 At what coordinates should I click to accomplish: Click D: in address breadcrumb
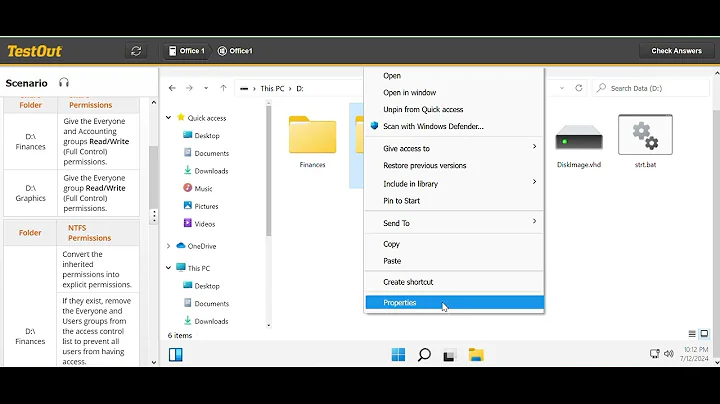point(300,88)
